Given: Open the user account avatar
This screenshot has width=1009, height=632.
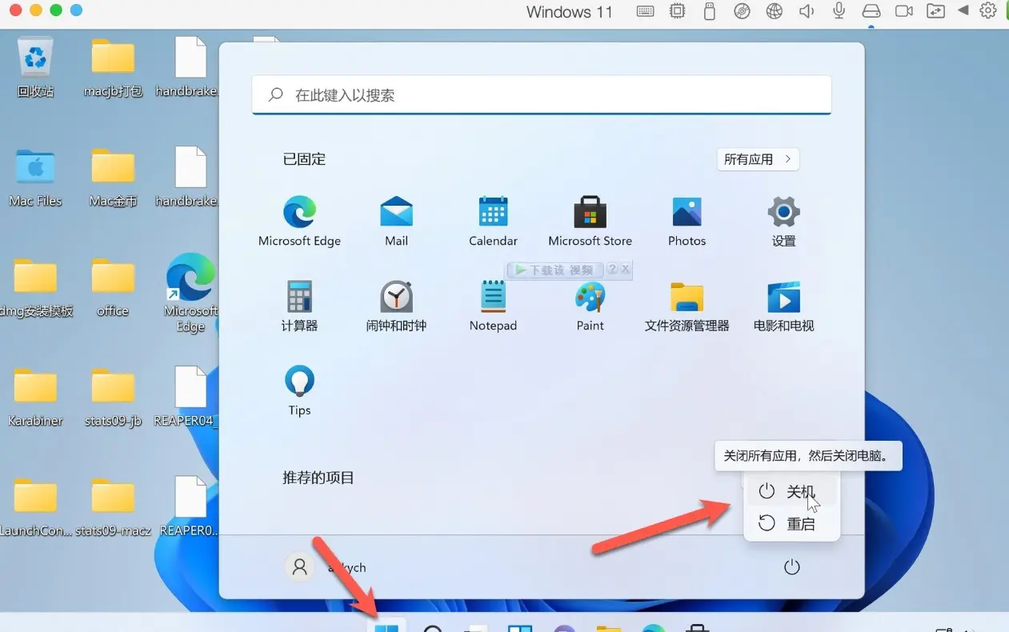Looking at the screenshot, I should tap(299, 567).
